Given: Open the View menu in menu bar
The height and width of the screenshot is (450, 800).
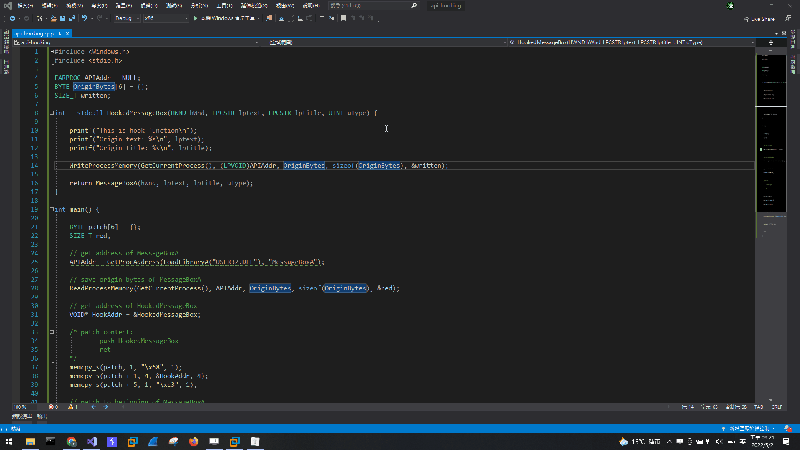Looking at the screenshot, I should 74,6.
